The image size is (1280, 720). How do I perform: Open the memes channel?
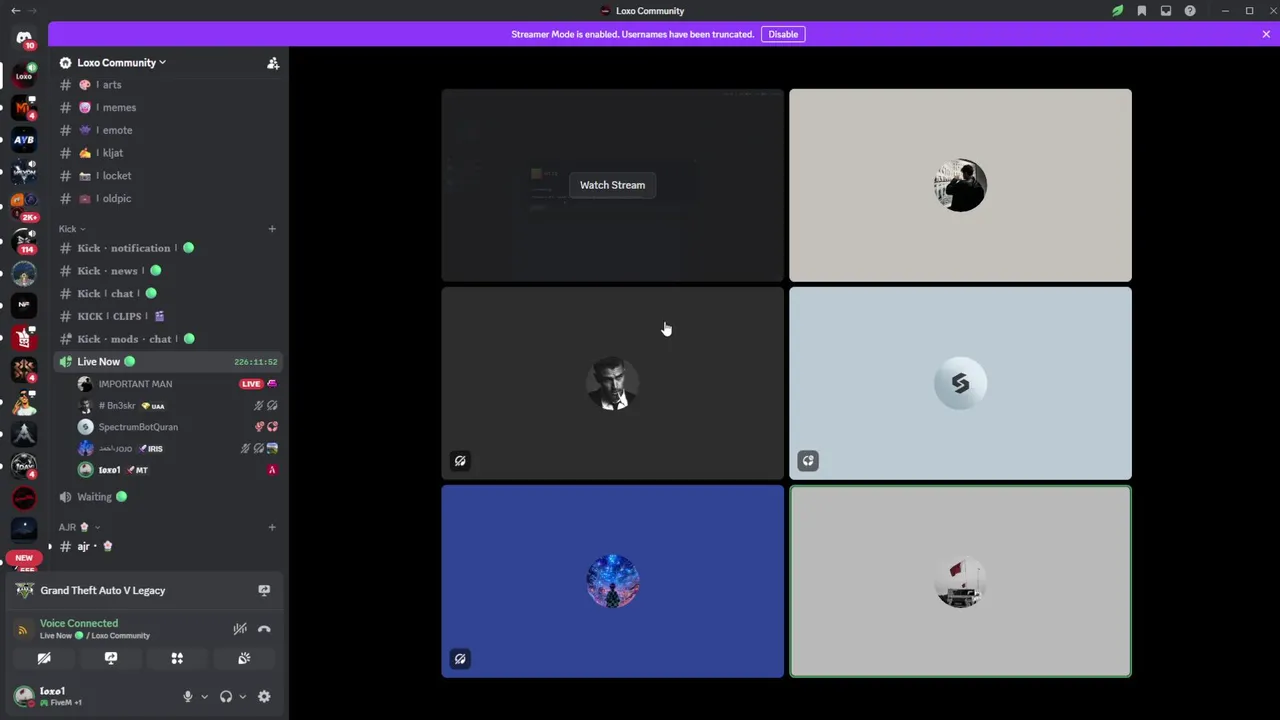[x=168, y=108]
